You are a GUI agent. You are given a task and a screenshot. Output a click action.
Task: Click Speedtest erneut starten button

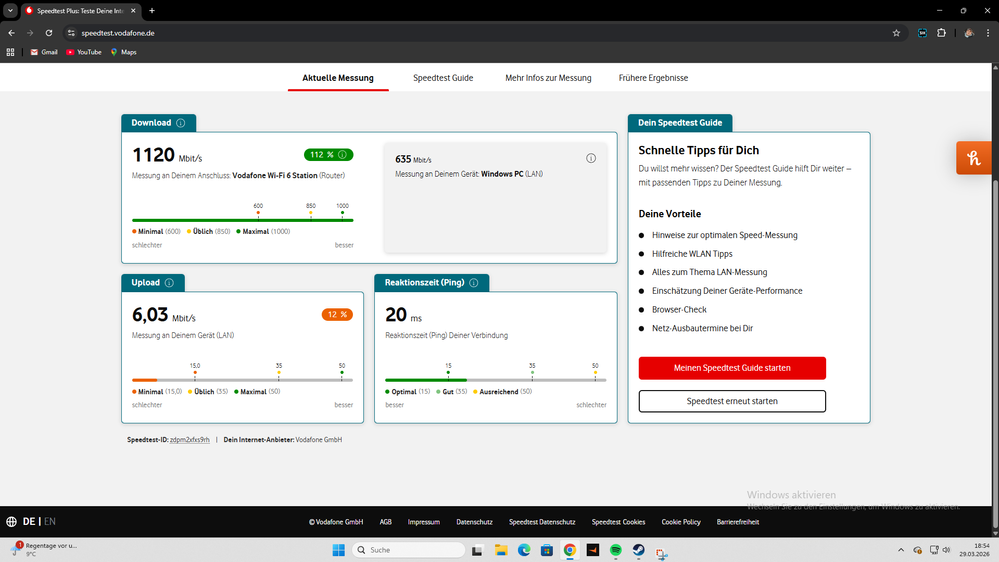(x=732, y=401)
